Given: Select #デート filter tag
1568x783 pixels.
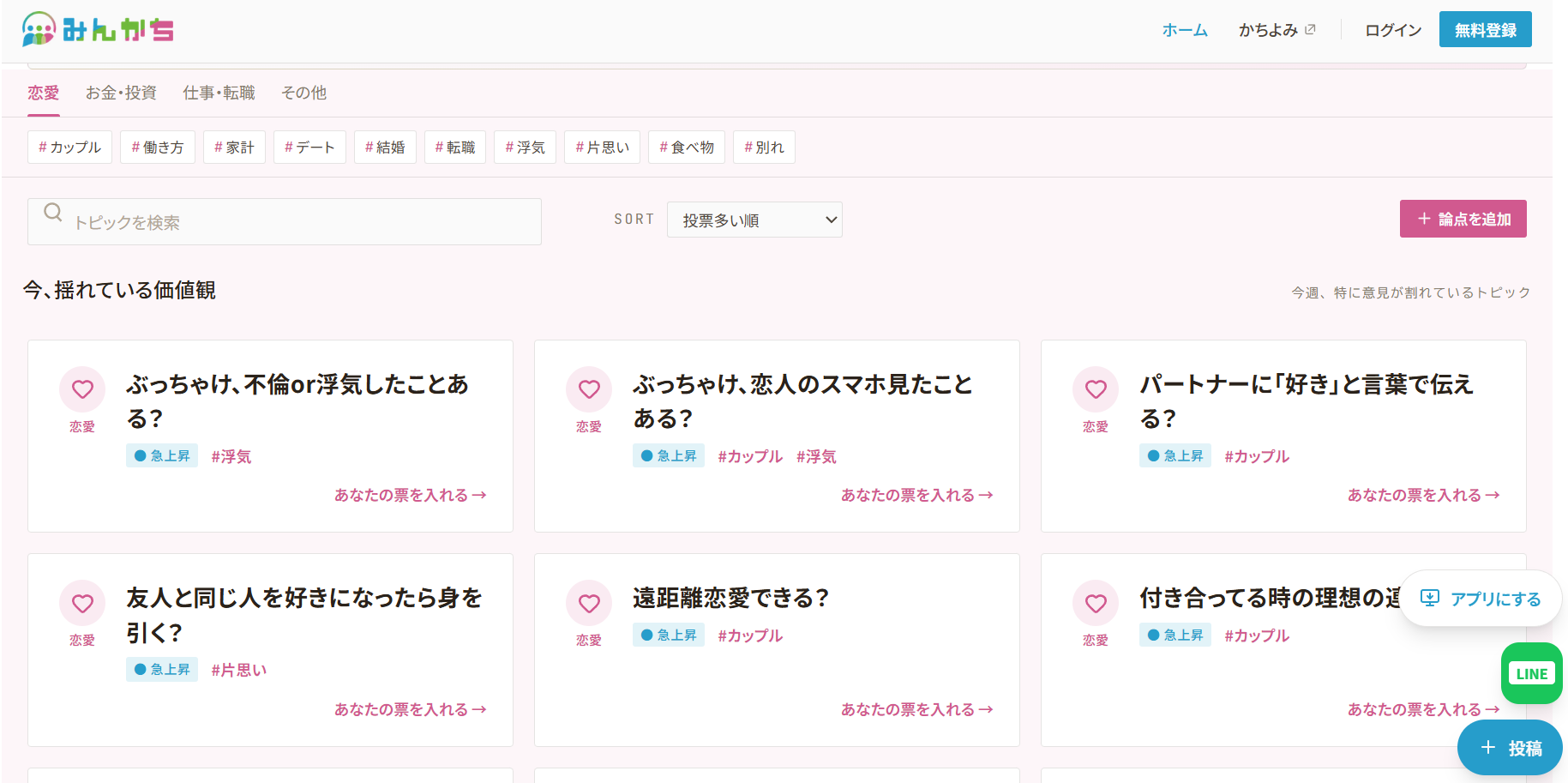Looking at the screenshot, I should click(x=309, y=148).
